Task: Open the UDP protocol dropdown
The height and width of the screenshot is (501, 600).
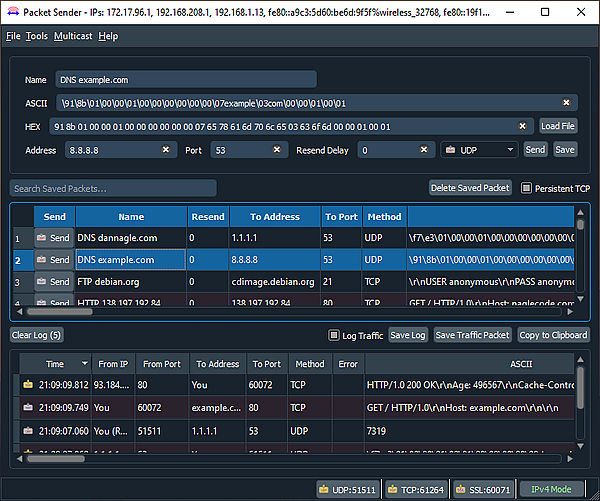Action: coord(479,150)
